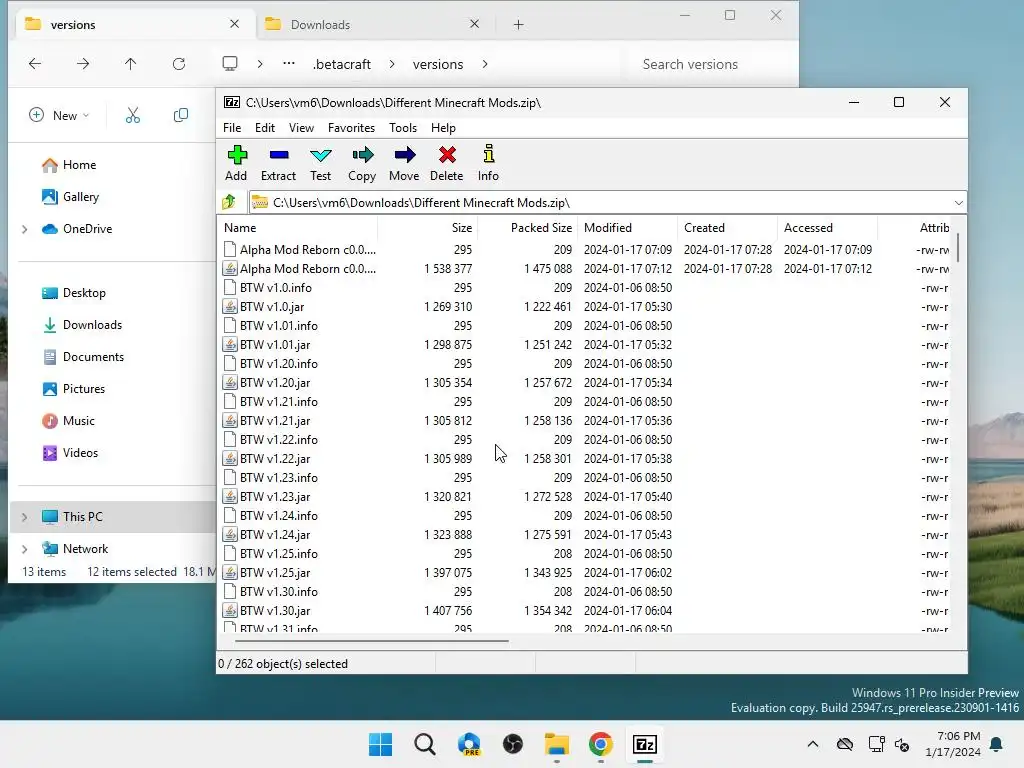This screenshot has width=1024, height=768.
Task: Select the Alpha Mod Reborn 1 538 377 row
Action: point(584,268)
